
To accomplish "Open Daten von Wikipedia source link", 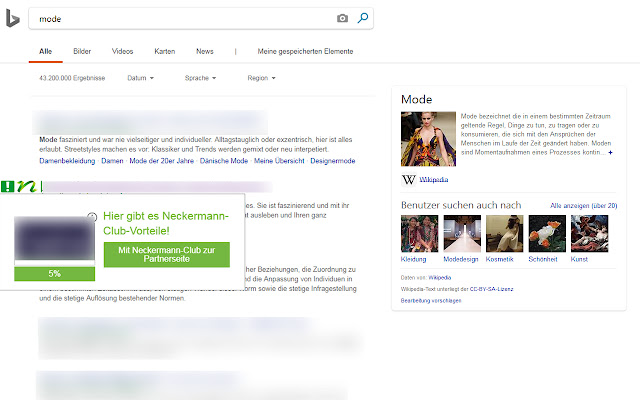I will coord(440,278).
